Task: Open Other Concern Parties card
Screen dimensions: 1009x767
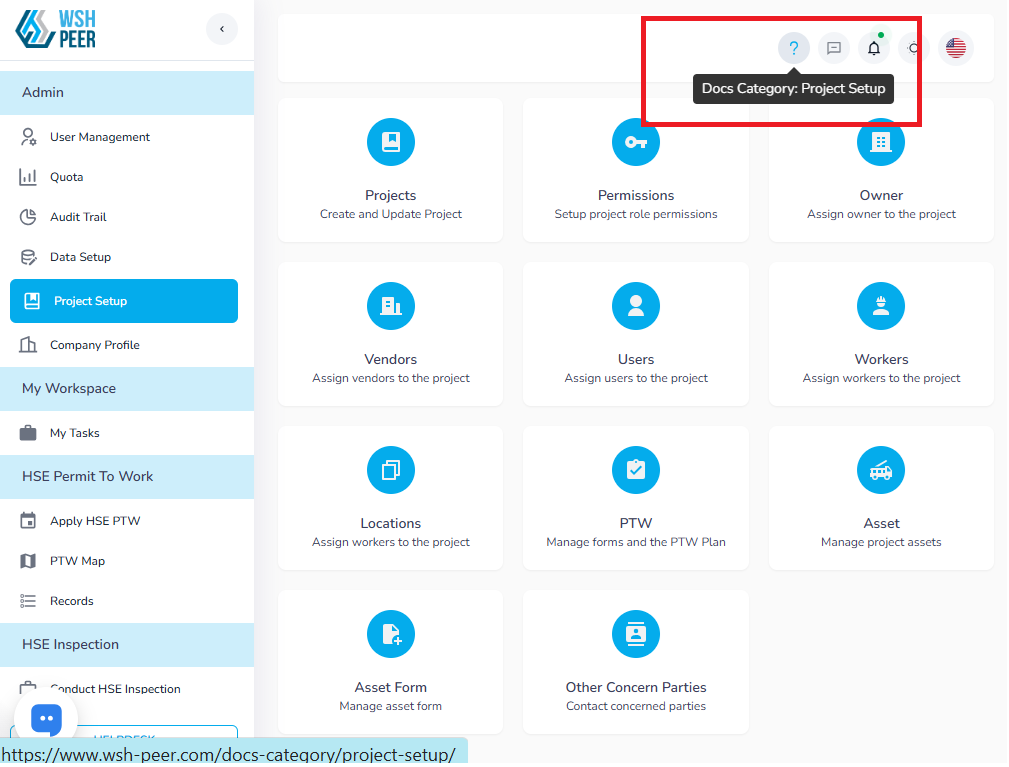Action: pos(636,661)
